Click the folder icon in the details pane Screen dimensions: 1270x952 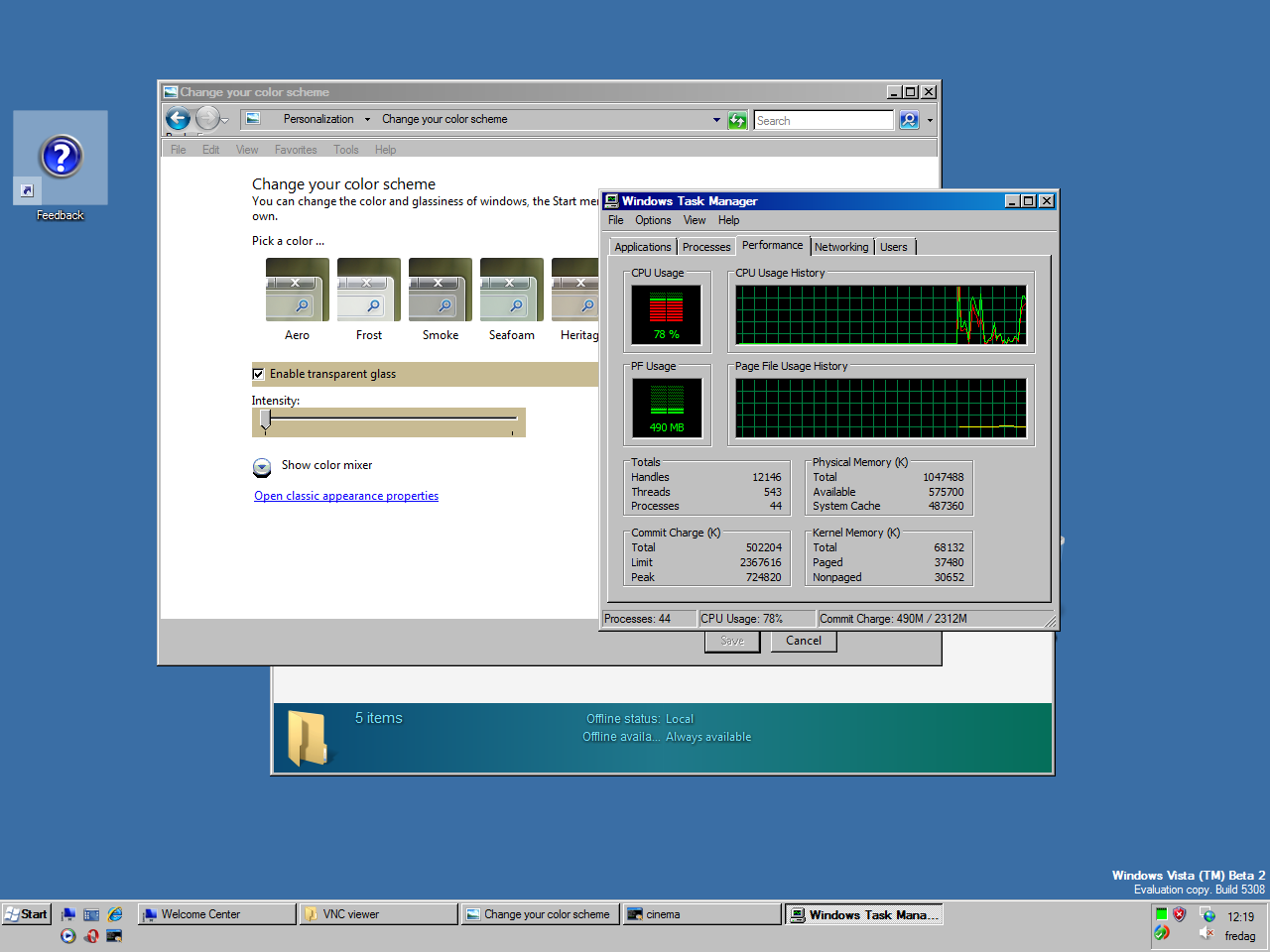coord(308,739)
